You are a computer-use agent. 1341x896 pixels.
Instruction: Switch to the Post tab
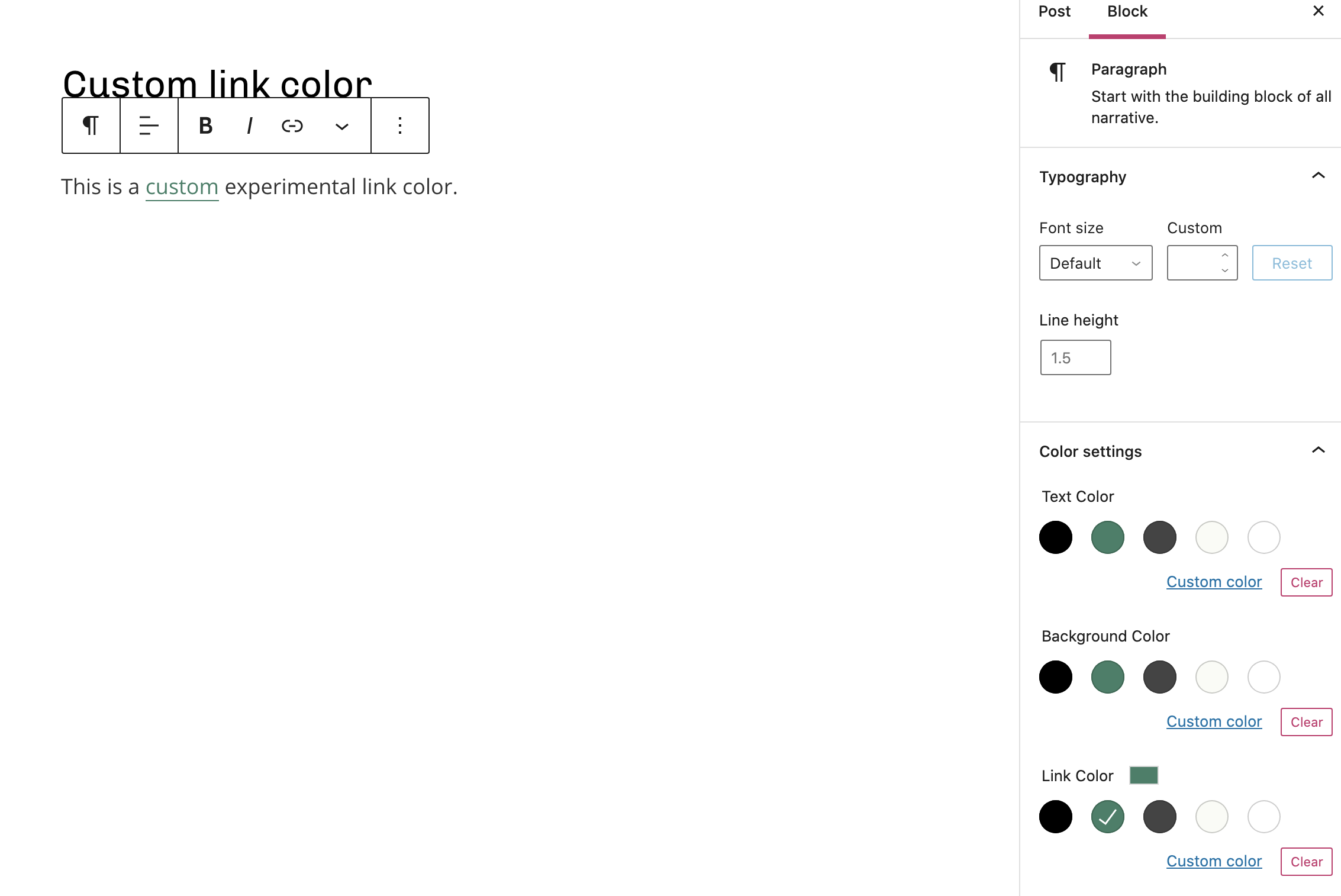pyautogui.click(x=1054, y=12)
